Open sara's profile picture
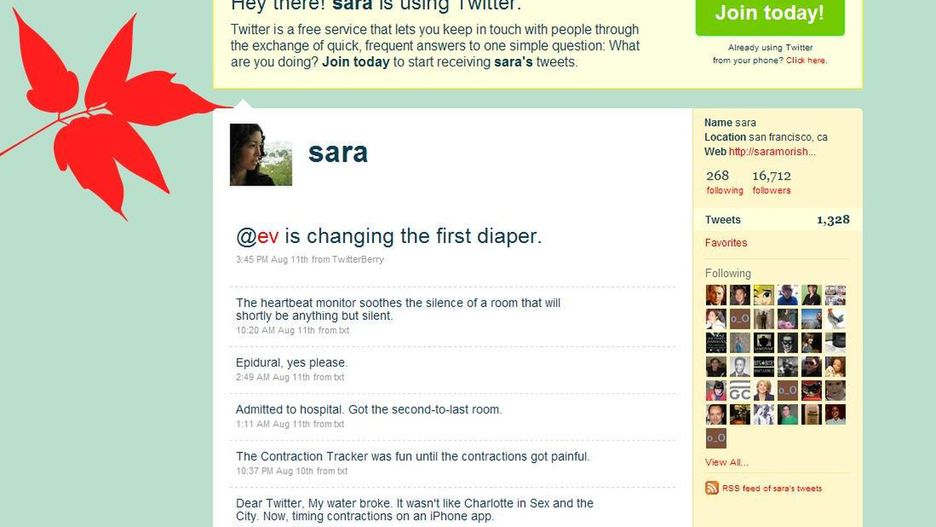The height and width of the screenshot is (527, 936). (x=261, y=155)
